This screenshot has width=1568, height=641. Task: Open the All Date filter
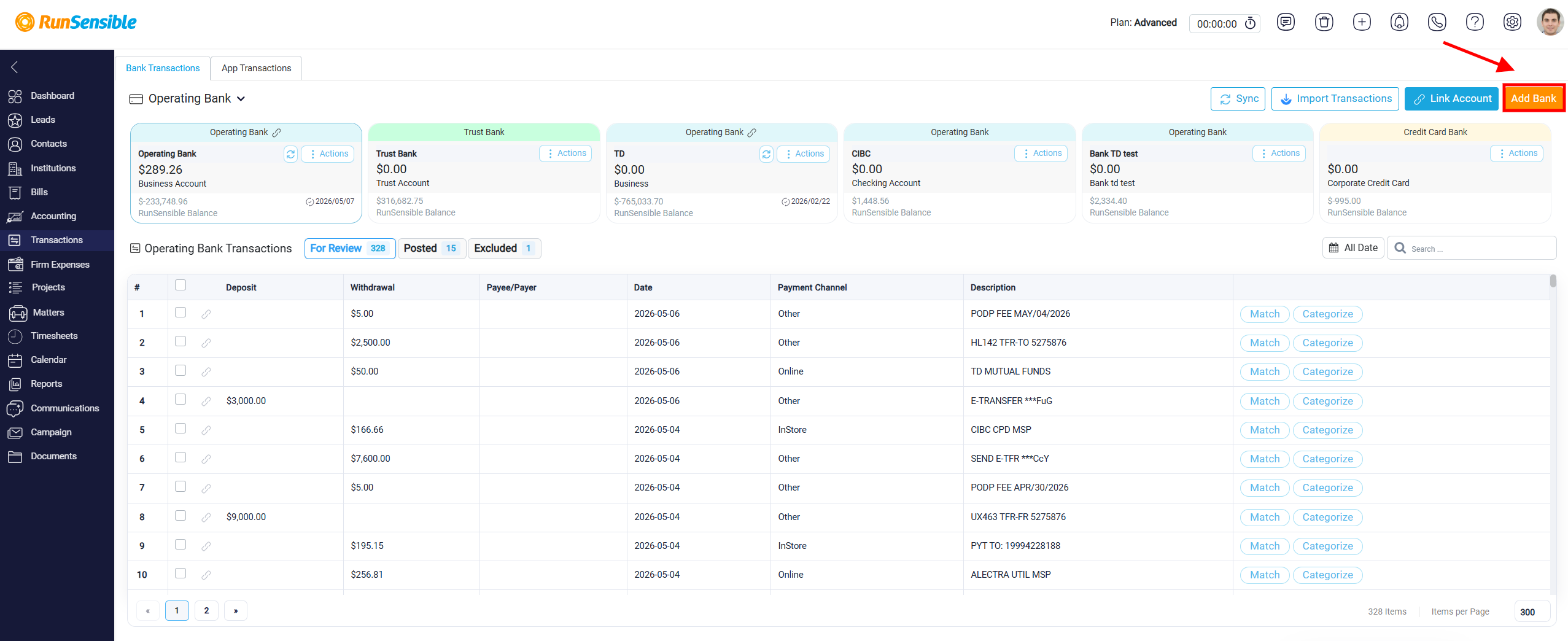(x=1353, y=248)
